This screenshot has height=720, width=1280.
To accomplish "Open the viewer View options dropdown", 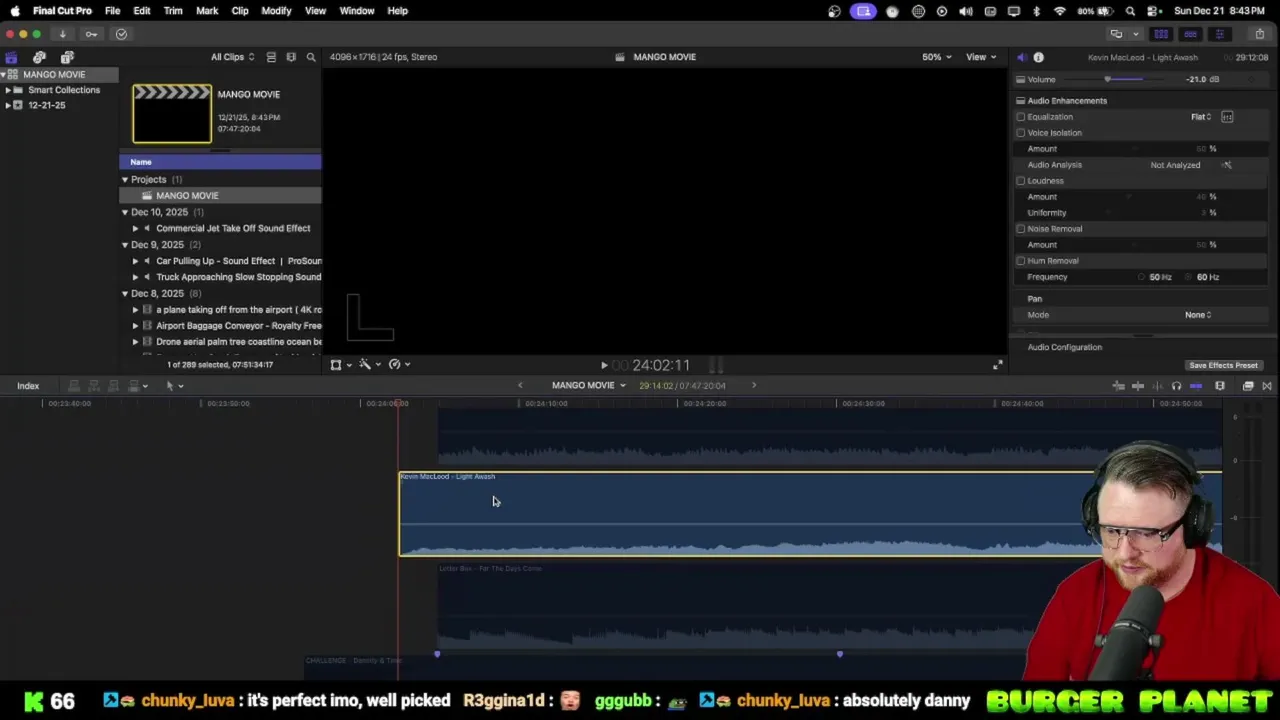I will click(x=981, y=57).
